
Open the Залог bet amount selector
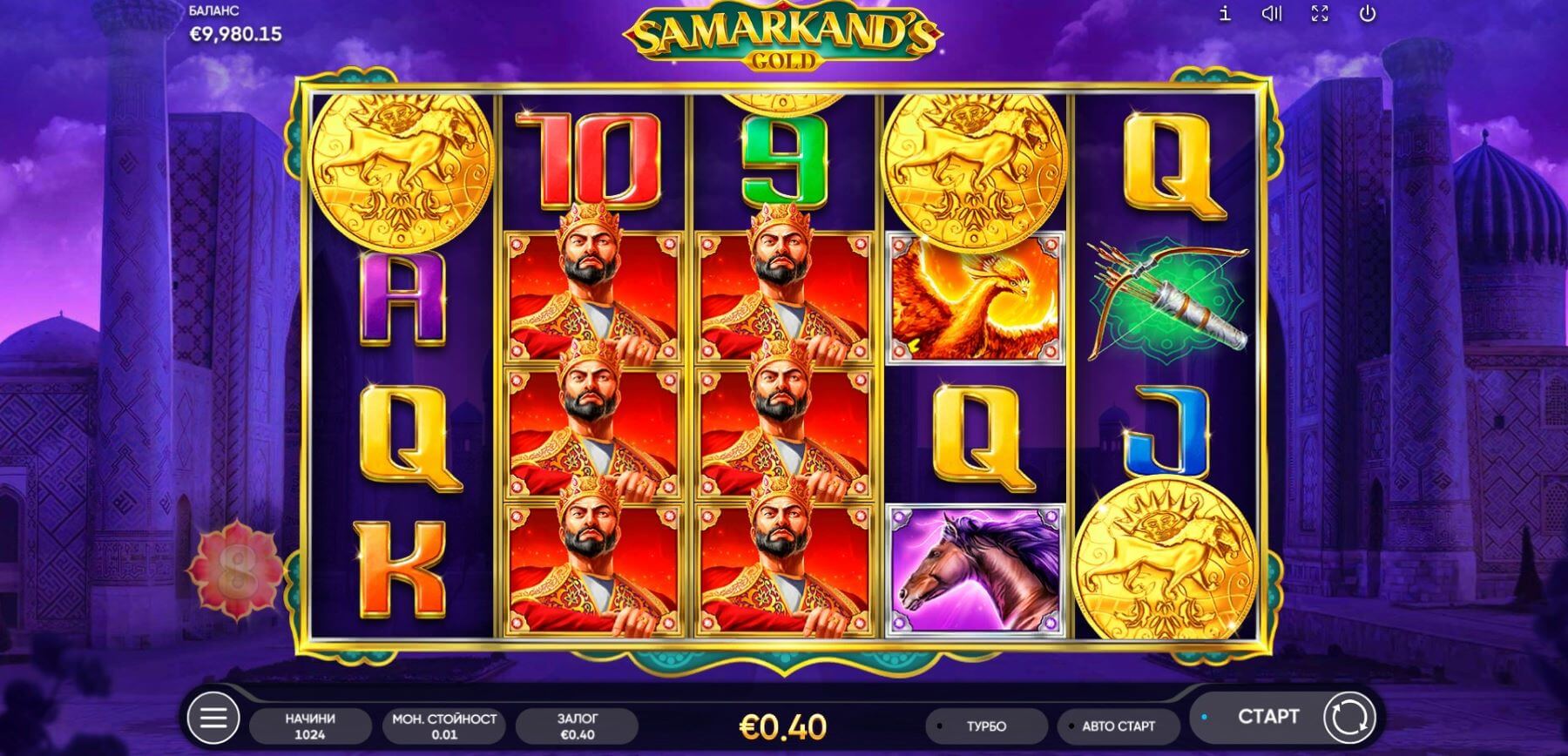pos(577,726)
